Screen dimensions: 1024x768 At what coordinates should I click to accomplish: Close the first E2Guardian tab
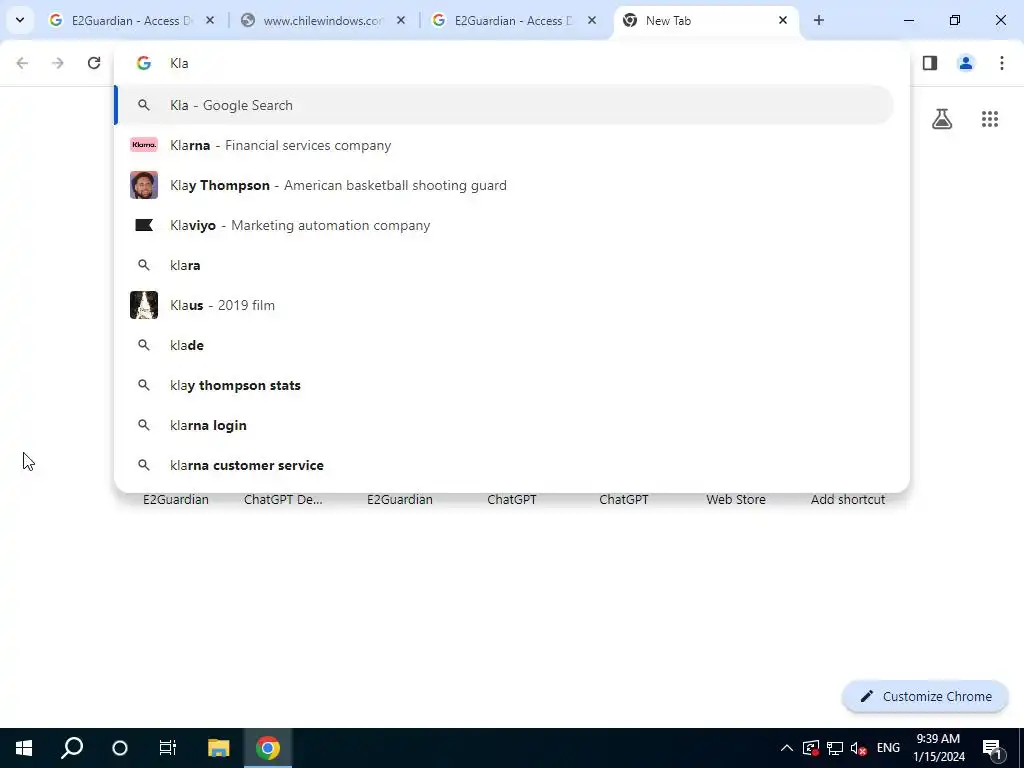[210, 21]
